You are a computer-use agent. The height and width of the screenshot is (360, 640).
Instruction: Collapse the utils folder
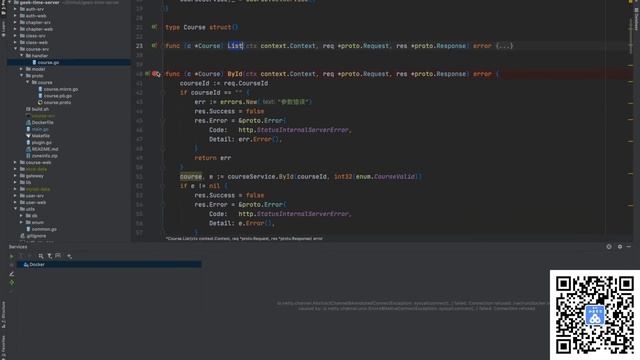point(15,209)
